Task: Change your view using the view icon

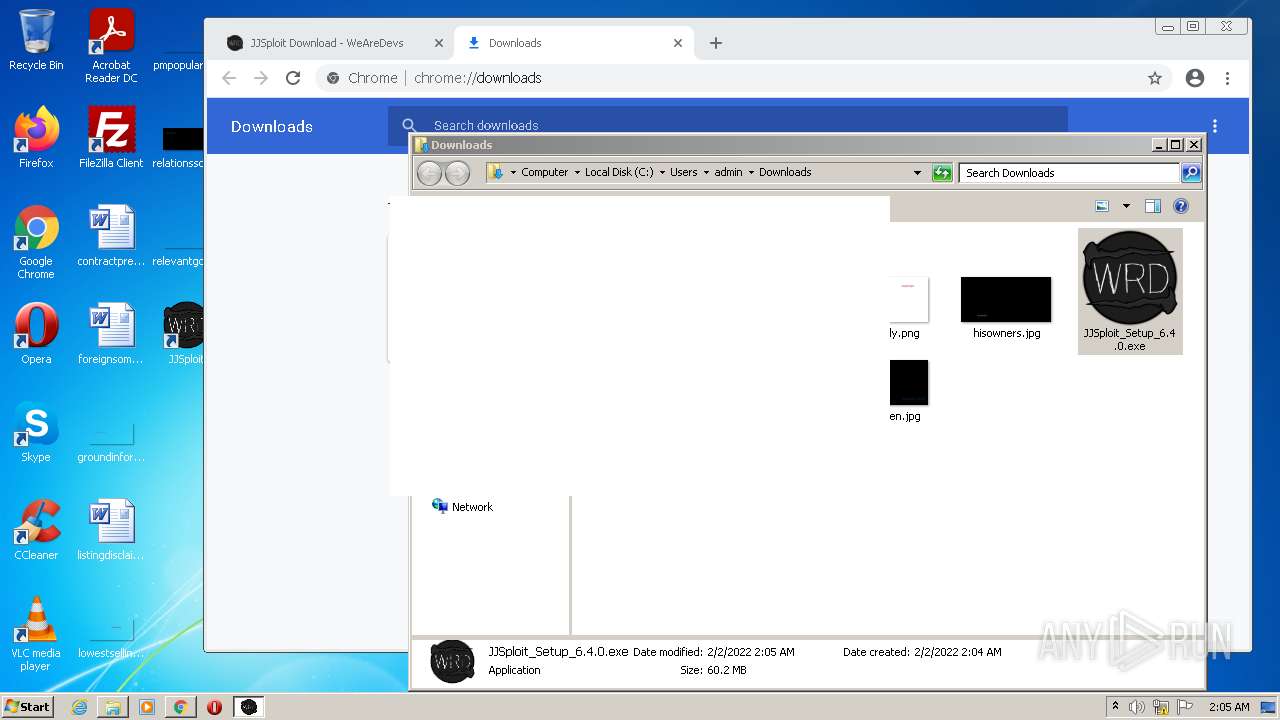Action: [1102, 206]
